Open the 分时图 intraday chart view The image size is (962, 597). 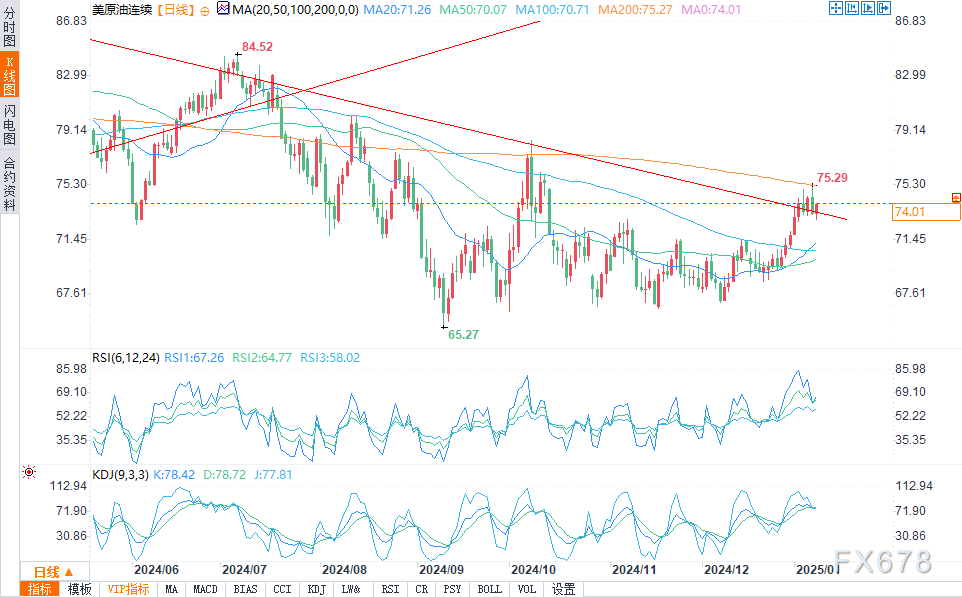pos(9,26)
